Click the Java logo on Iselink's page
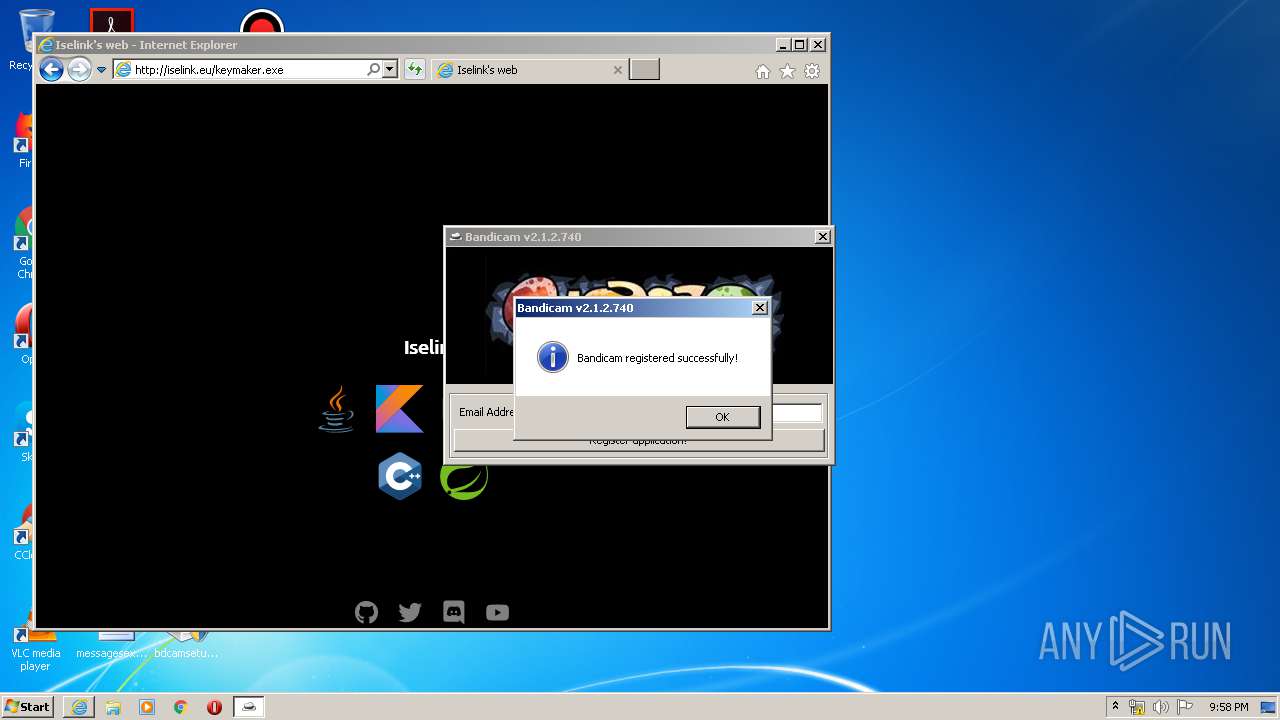1280x720 pixels. pyautogui.click(x=336, y=409)
